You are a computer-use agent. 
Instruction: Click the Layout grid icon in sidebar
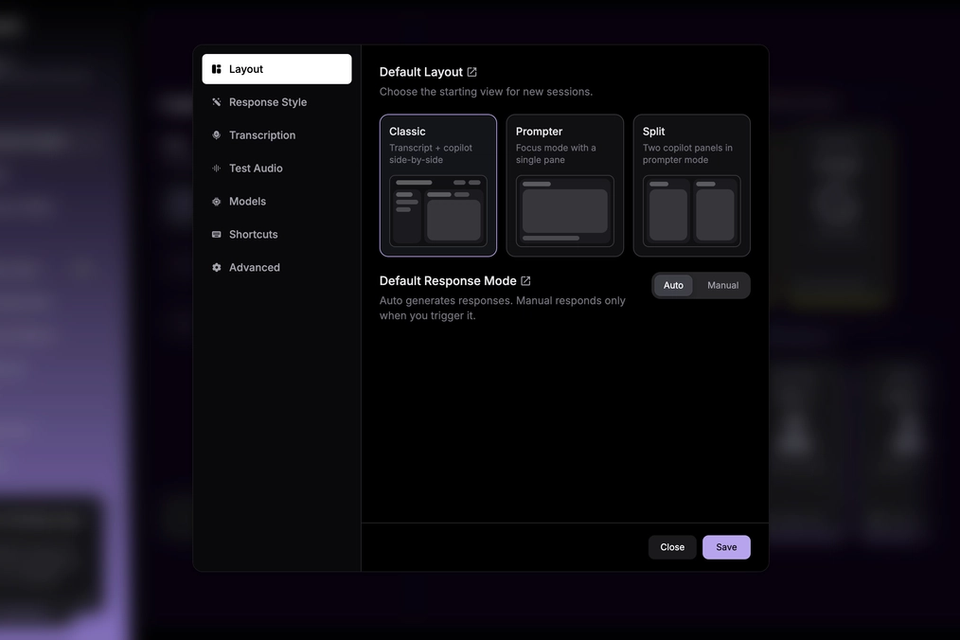coord(216,69)
